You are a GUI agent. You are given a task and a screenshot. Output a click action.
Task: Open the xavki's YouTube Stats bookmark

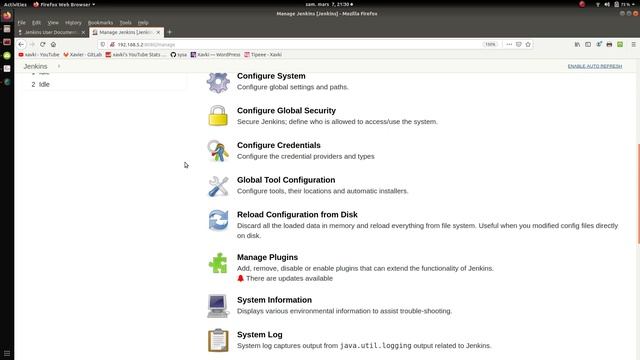pyautogui.click(x=136, y=54)
